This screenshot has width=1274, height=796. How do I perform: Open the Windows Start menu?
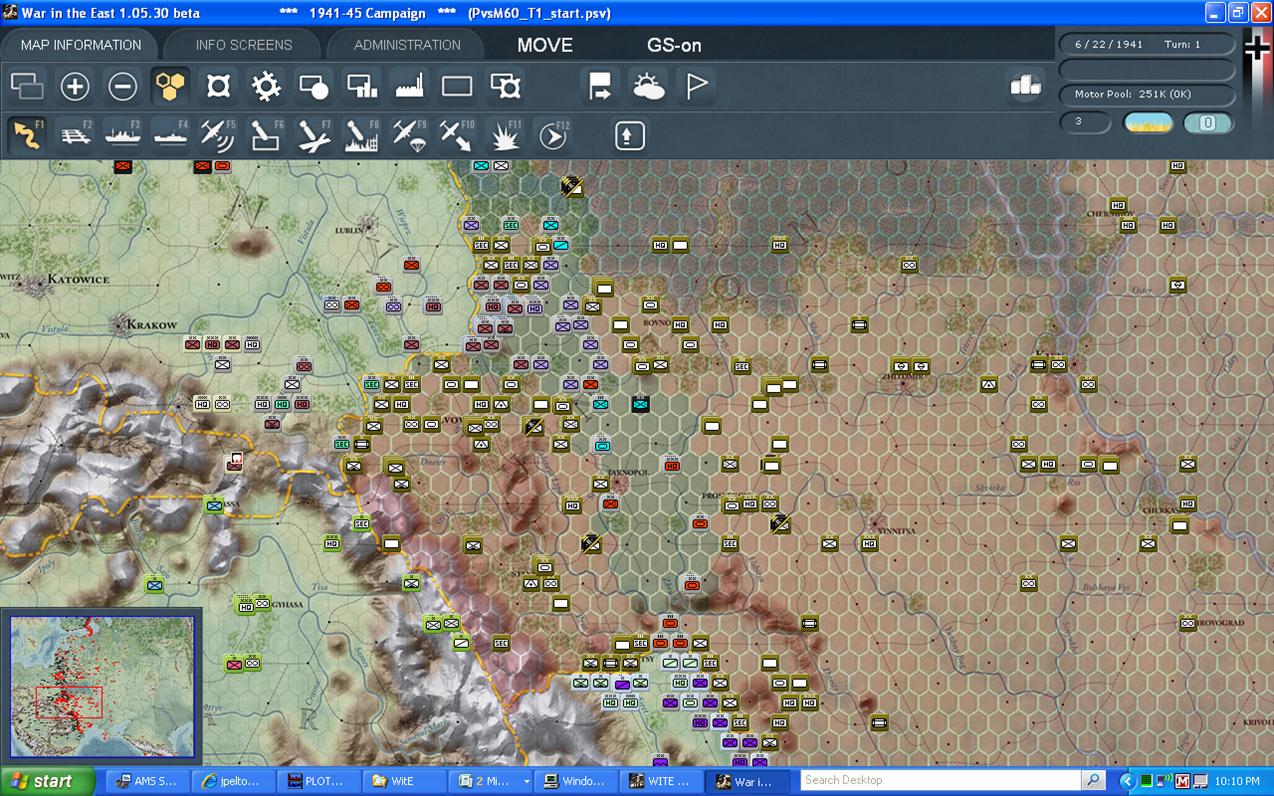coord(47,781)
